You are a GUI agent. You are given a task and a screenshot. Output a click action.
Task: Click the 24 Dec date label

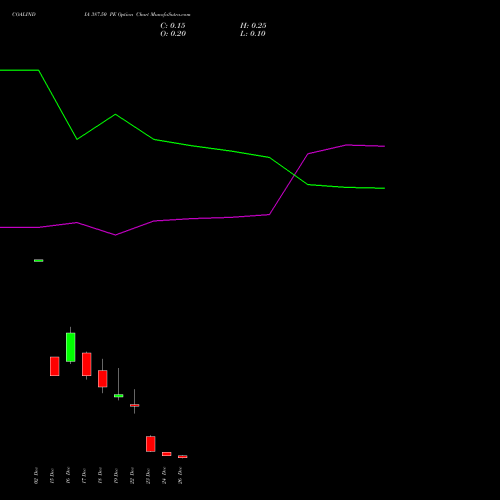pos(164,476)
